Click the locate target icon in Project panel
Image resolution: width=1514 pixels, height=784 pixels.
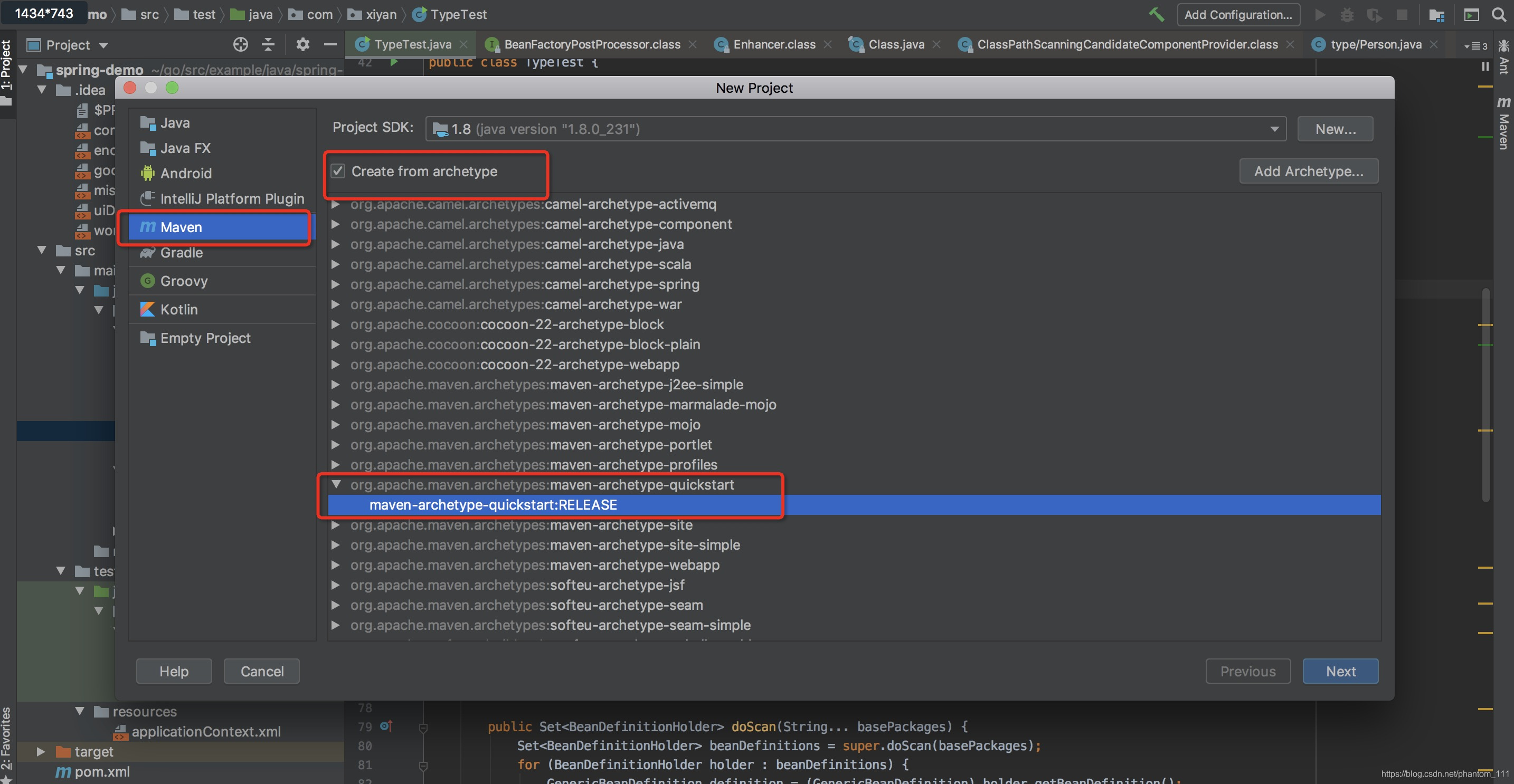click(x=240, y=44)
